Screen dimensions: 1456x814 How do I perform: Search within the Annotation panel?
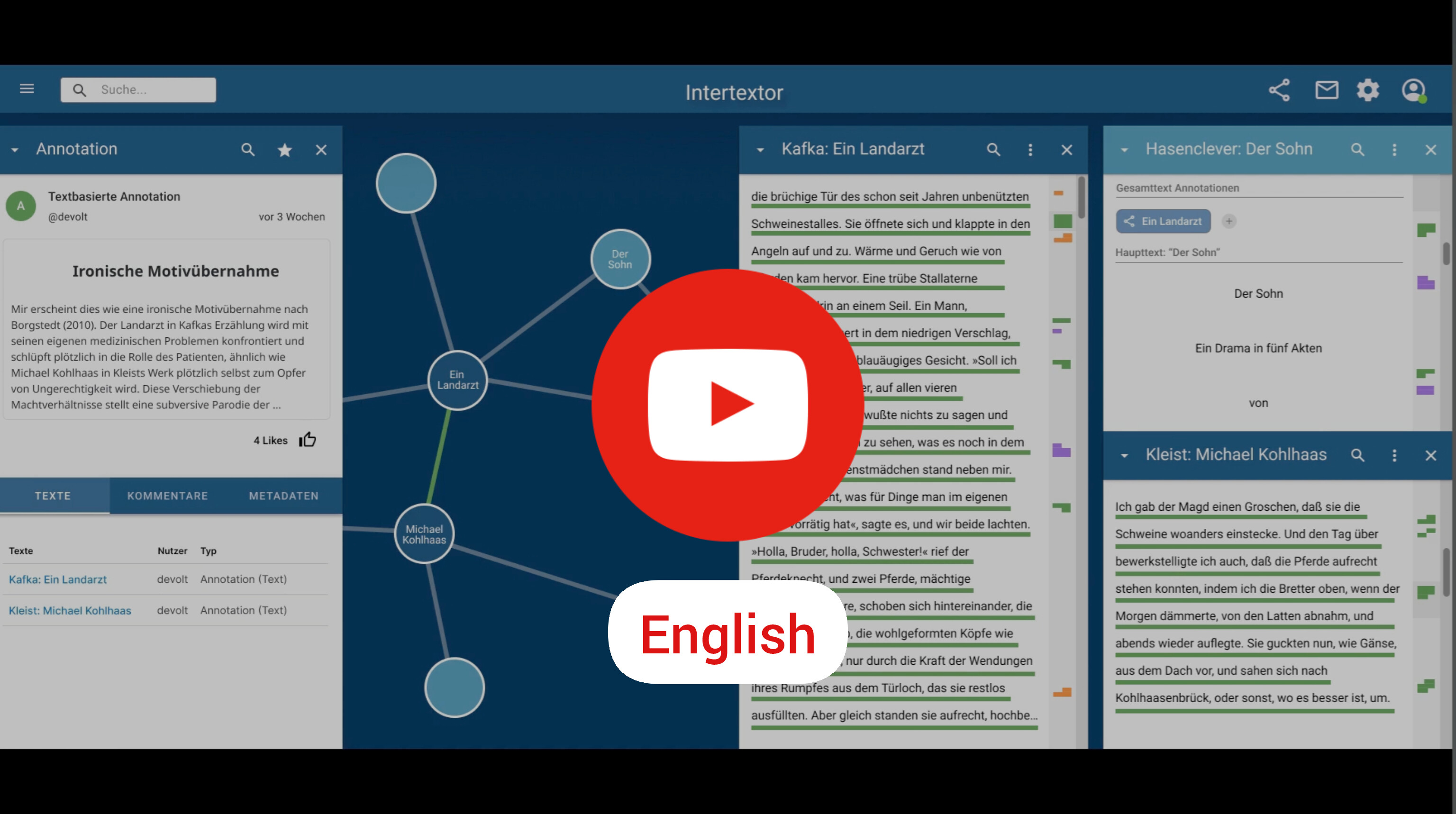247,150
